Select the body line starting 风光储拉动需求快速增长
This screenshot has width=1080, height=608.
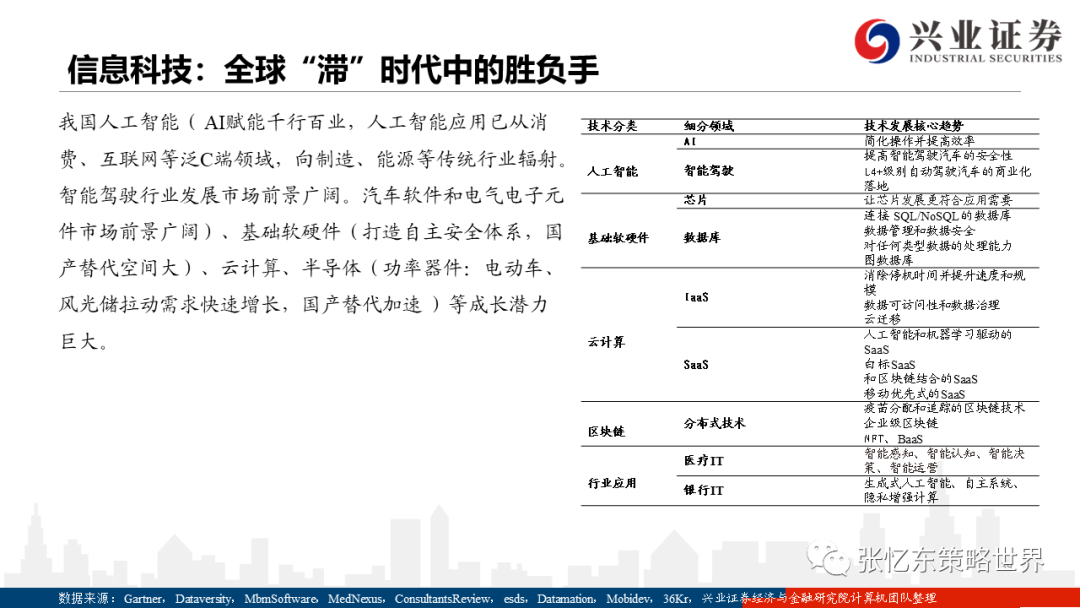[x=304, y=304]
